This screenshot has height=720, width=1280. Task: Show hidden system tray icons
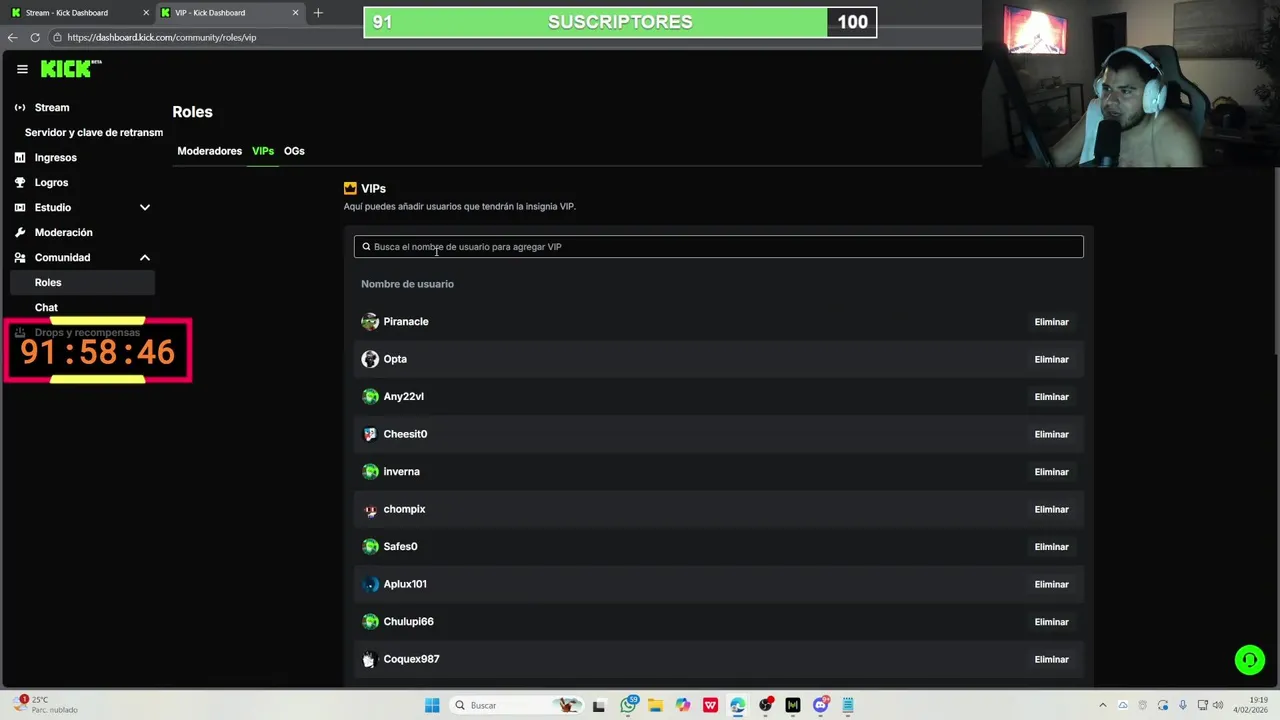point(1103,705)
